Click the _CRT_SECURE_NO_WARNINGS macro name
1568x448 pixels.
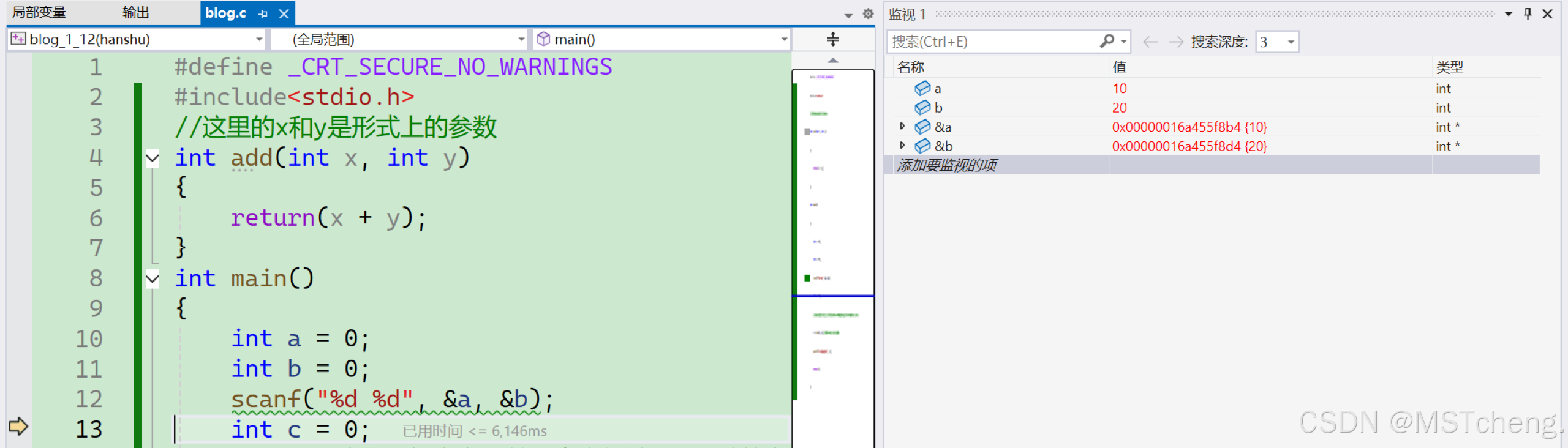pos(450,67)
